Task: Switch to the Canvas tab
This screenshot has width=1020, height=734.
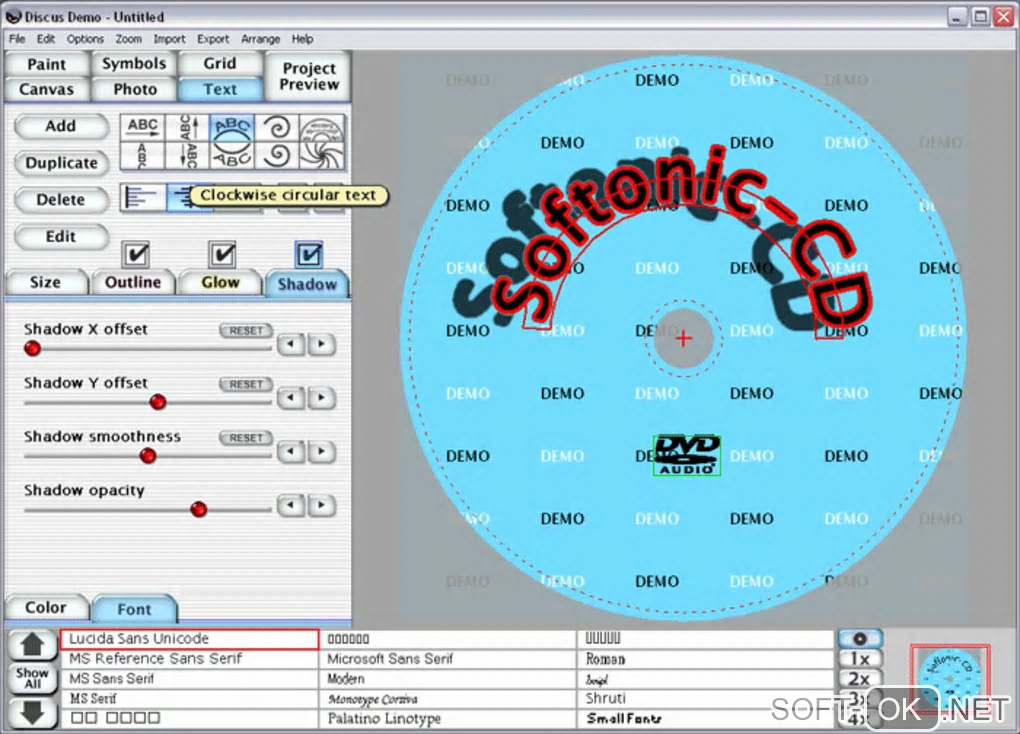Action: 46,89
